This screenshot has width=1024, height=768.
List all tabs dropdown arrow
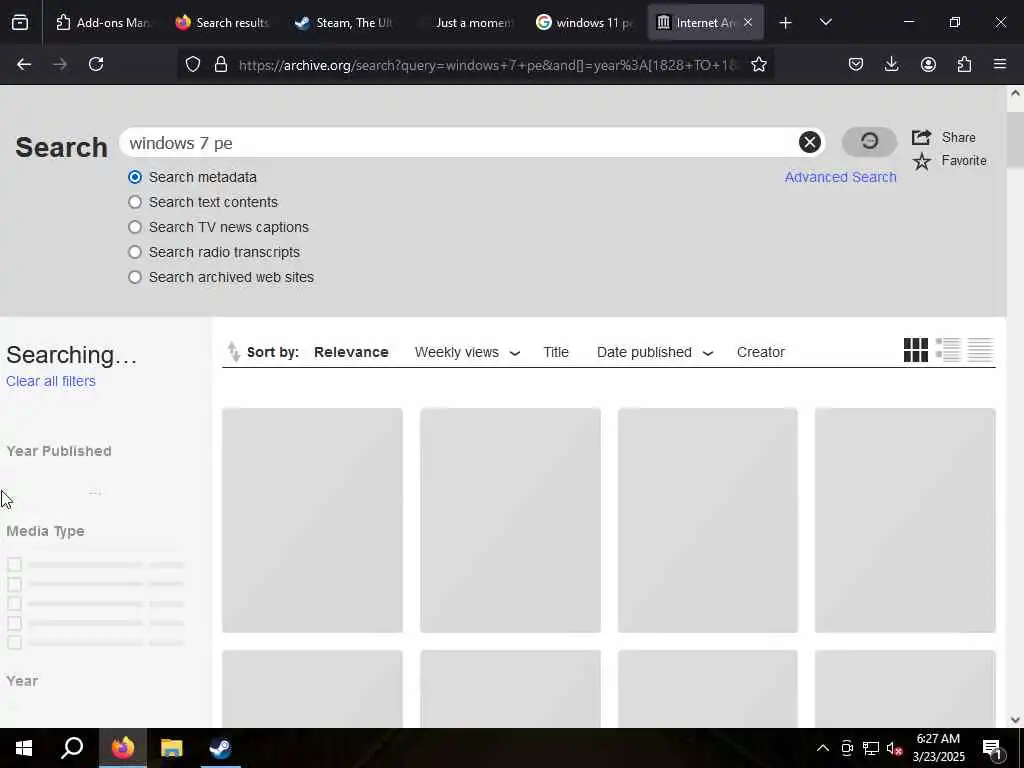(x=825, y=23)
